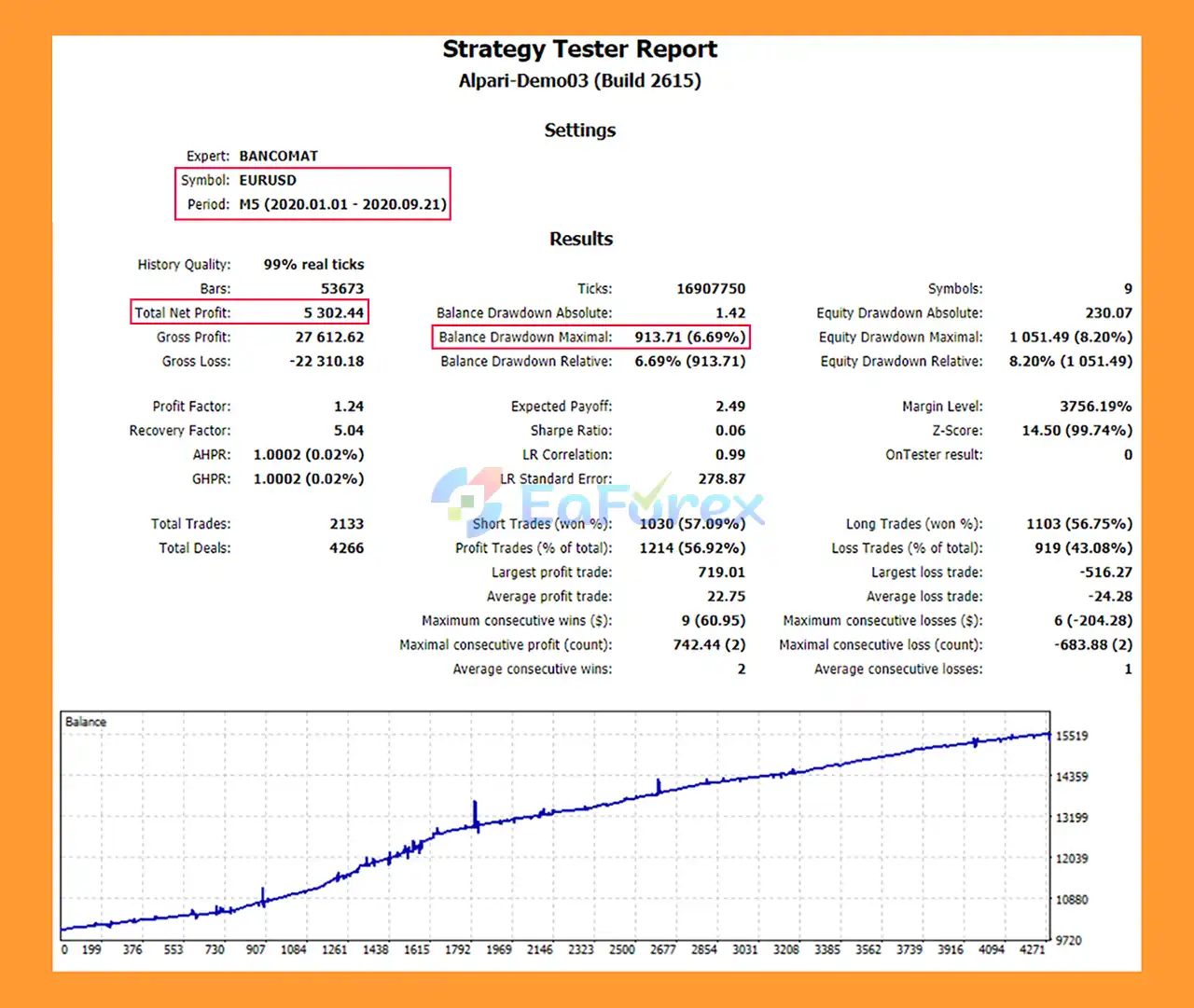Click the Largest profit trade value 719.01
This screenshot has height=1008, width=1194.
pyautogui.click(x=721, y=573)
